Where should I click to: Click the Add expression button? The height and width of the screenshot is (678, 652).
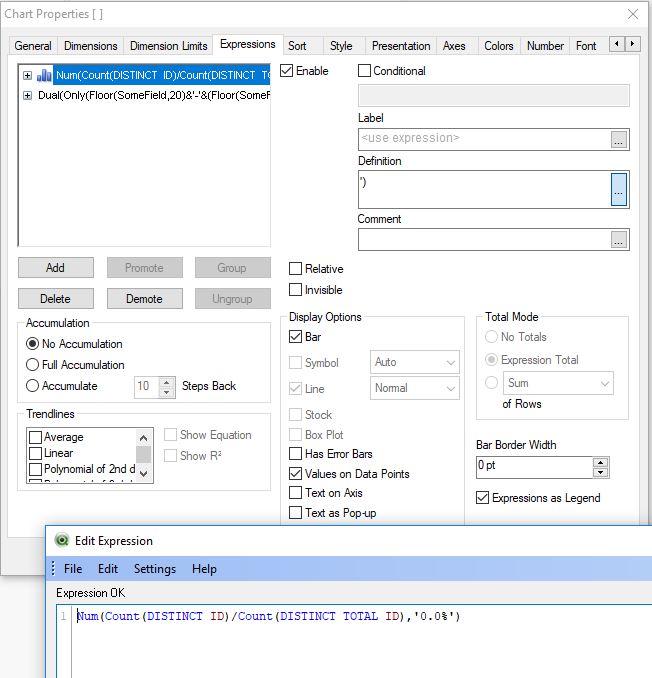(x=55, y=268)
